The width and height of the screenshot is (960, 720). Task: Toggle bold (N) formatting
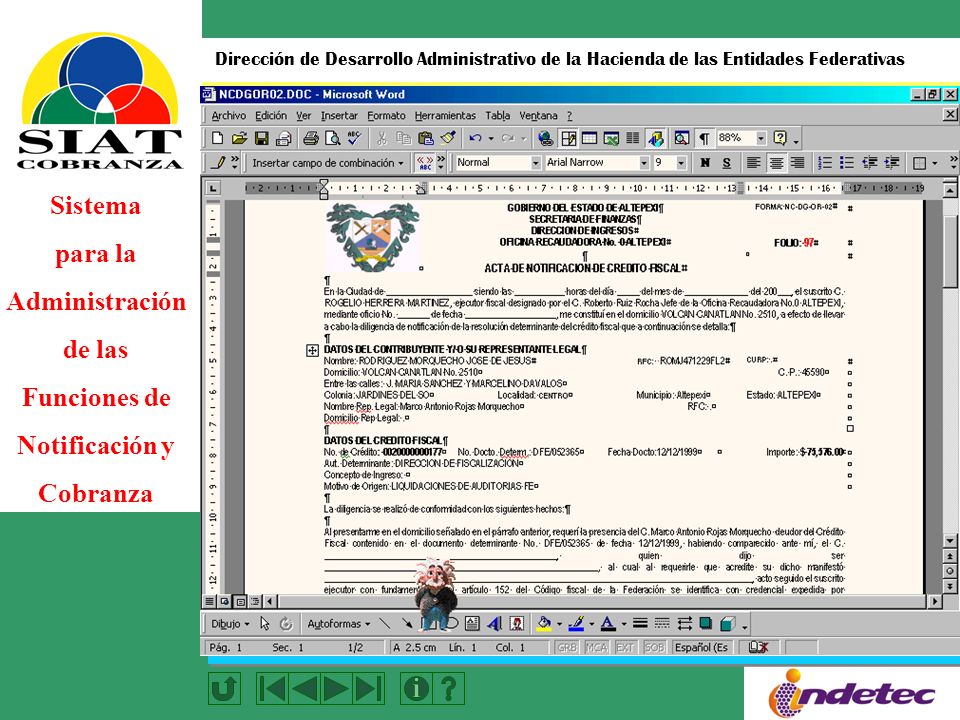tap(705, 163)
